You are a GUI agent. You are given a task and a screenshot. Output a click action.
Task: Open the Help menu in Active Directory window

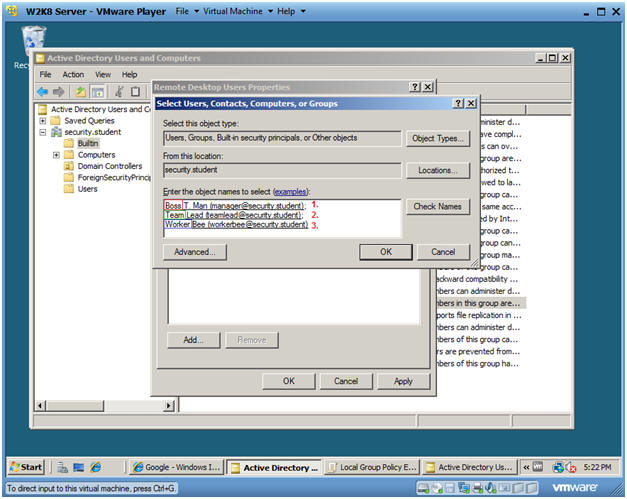[x=130, y=74]
